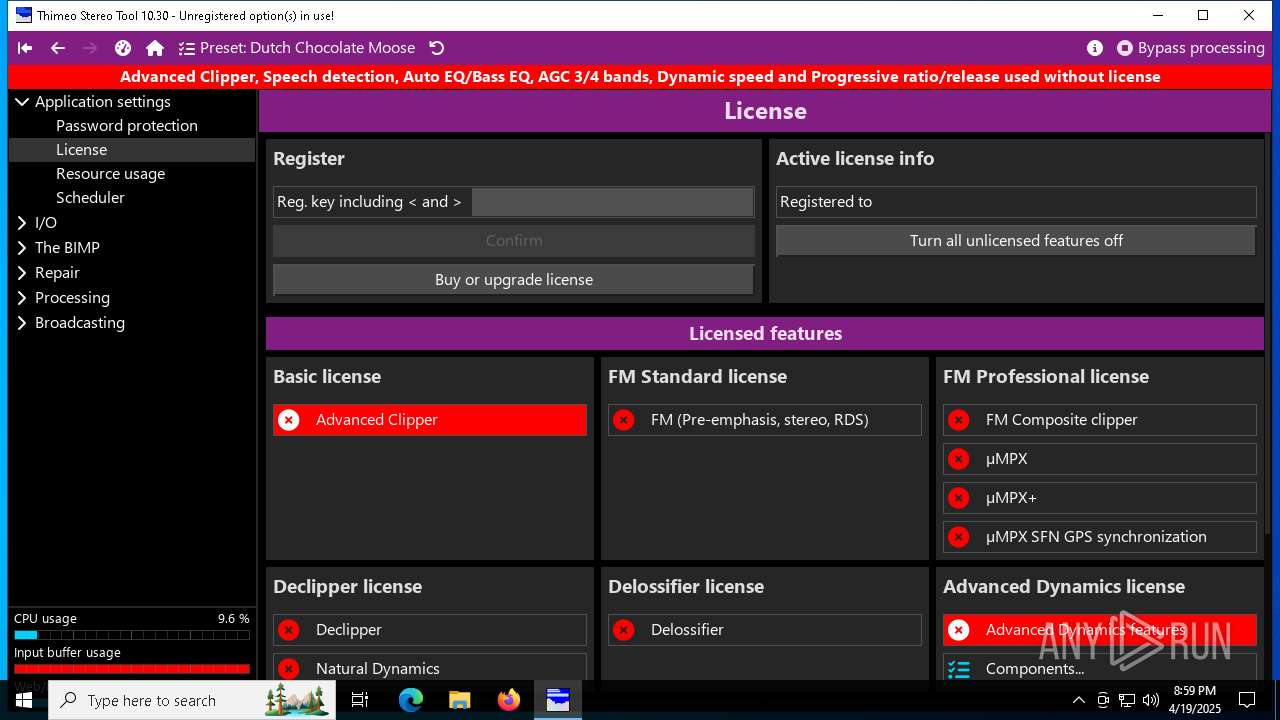Toggle FM Composite clipper feature
This screenshot has width=1280, height=720.
pos(1100,420)
